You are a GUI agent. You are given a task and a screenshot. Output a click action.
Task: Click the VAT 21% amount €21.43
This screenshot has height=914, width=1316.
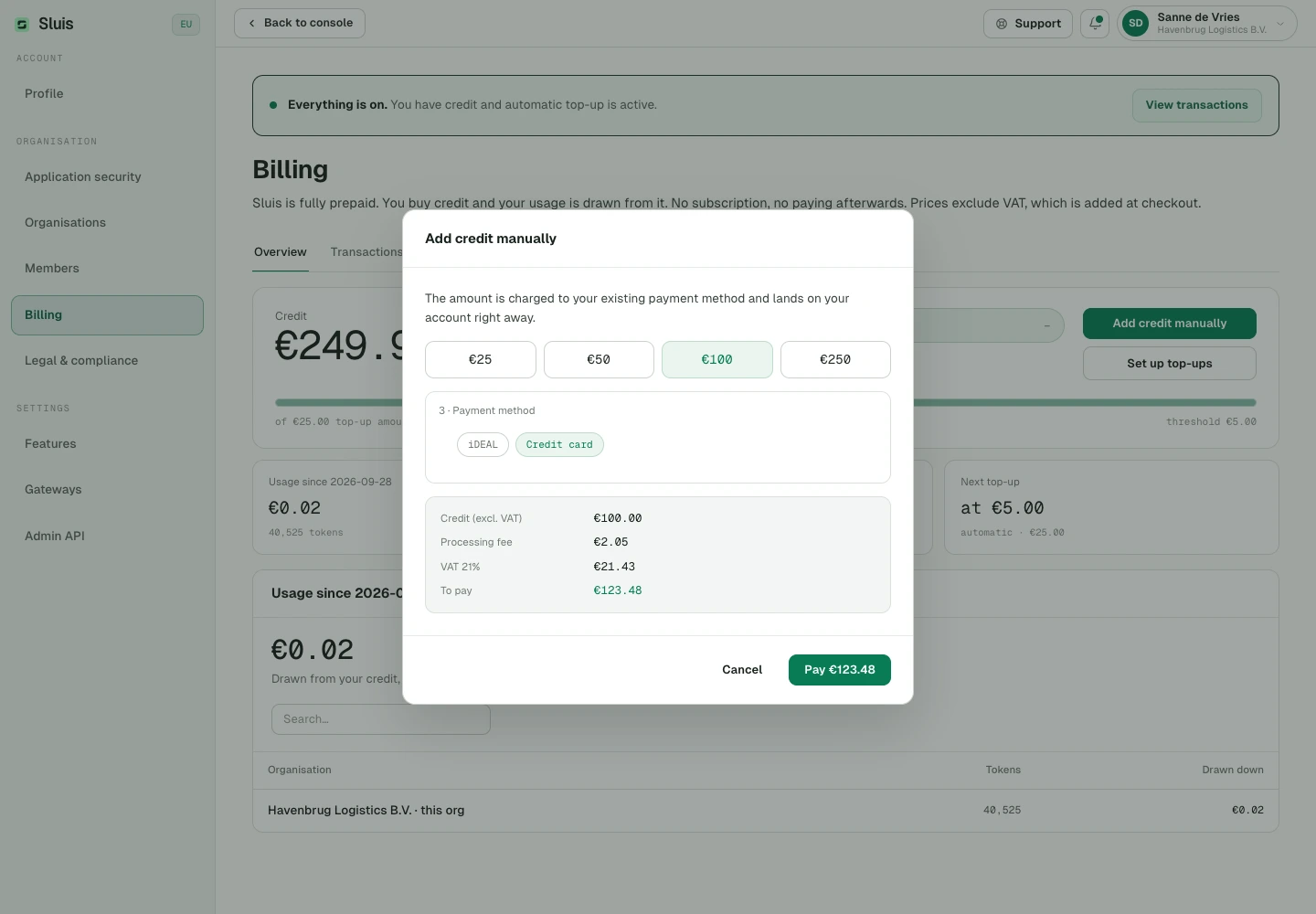(614, 567)
